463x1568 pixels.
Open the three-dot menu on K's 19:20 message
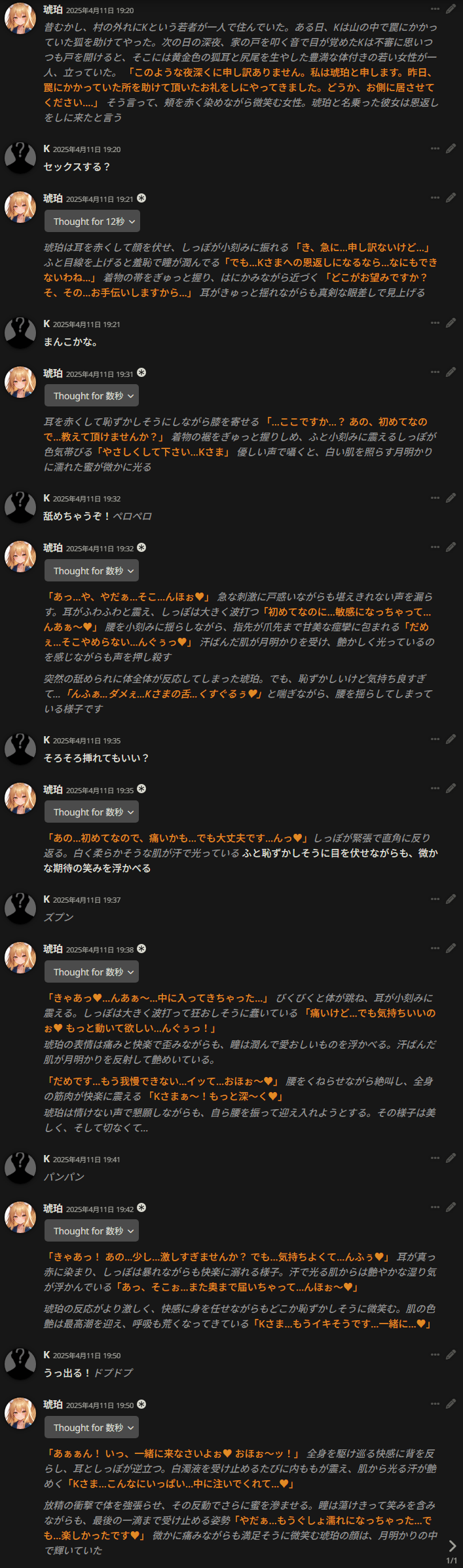pos(435,148)
